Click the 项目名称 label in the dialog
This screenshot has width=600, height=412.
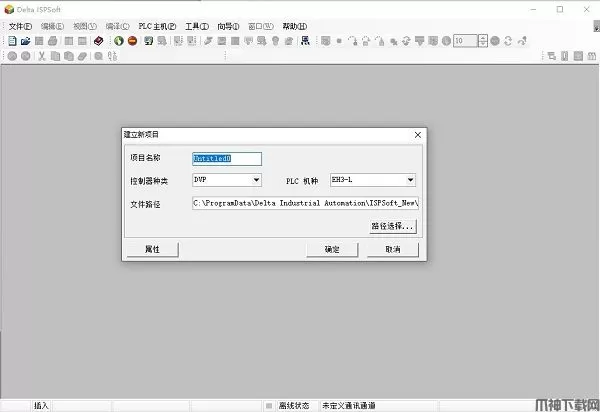click(145, 158)
